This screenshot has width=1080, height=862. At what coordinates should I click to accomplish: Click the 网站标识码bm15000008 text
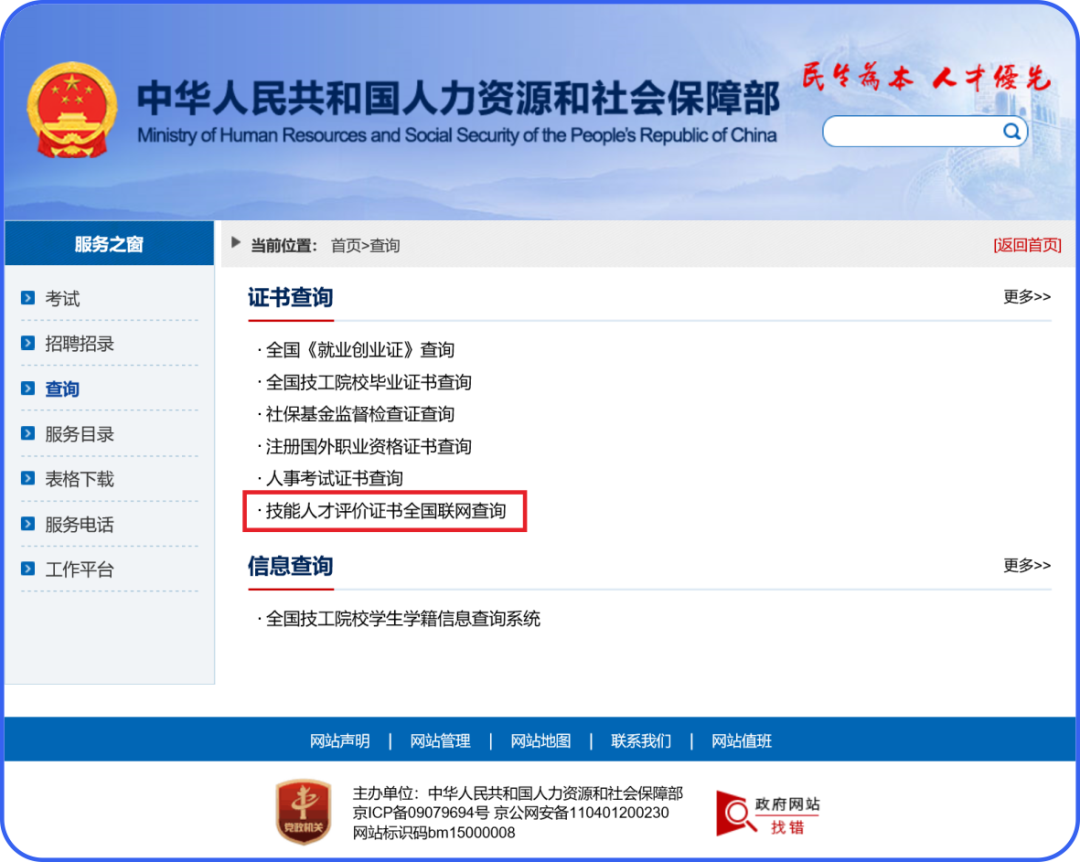[434, 833]
